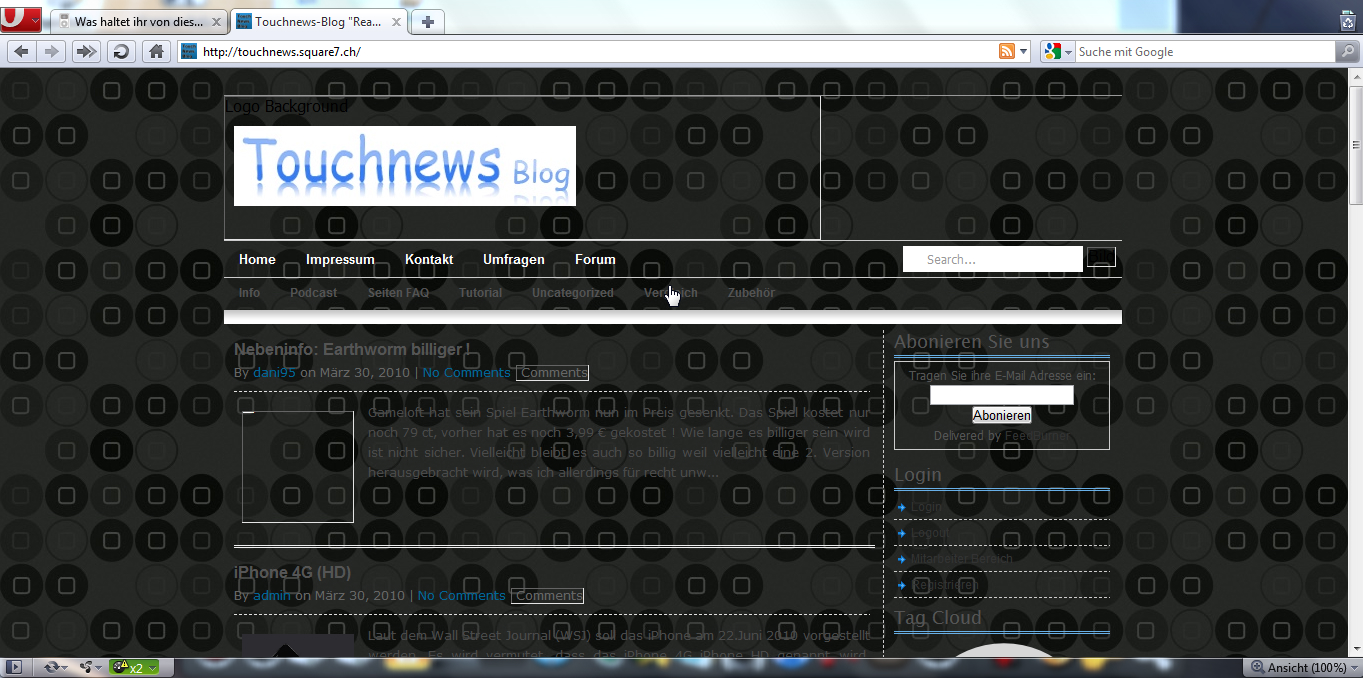Image resolution: width=1363 pixels, height=678 pixels.
Task: Open author link admin
Action: (272, 596)
